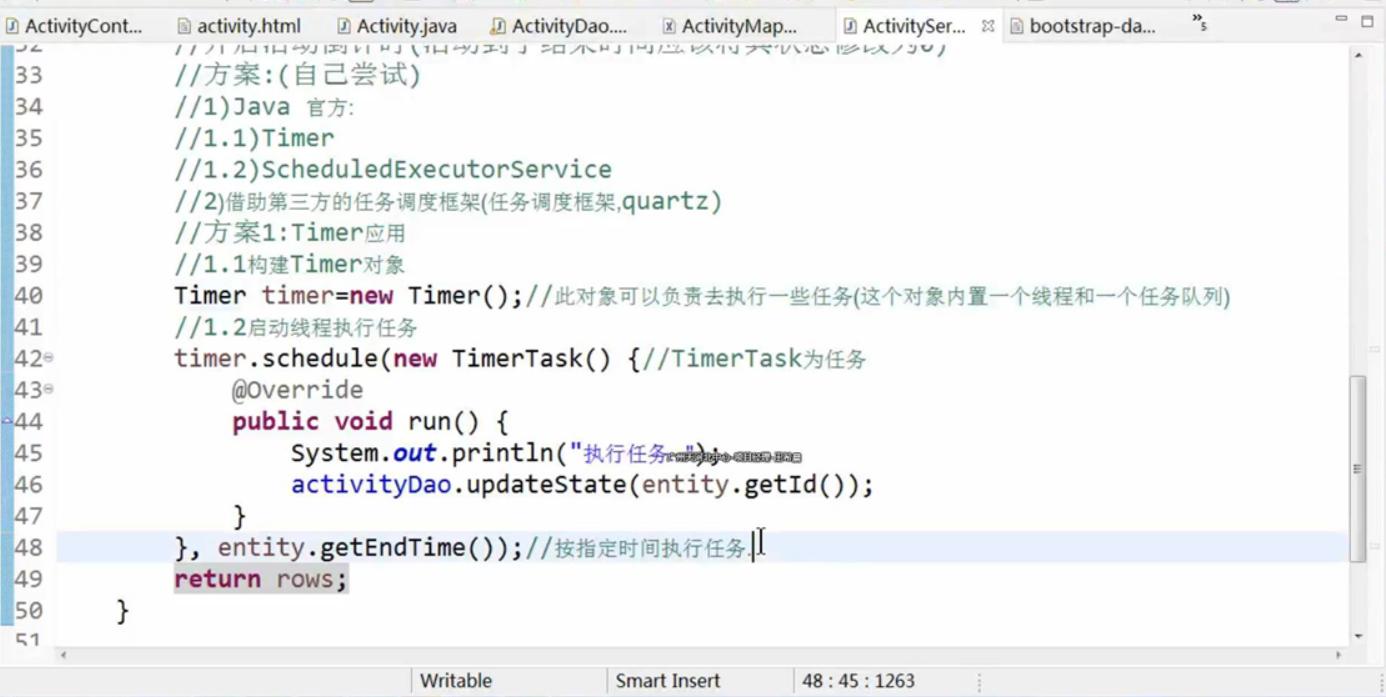Click the horizontal scrollbar right arrow
The height and width of the screenshot is (697, 1386).
(x=1339, y=655)
